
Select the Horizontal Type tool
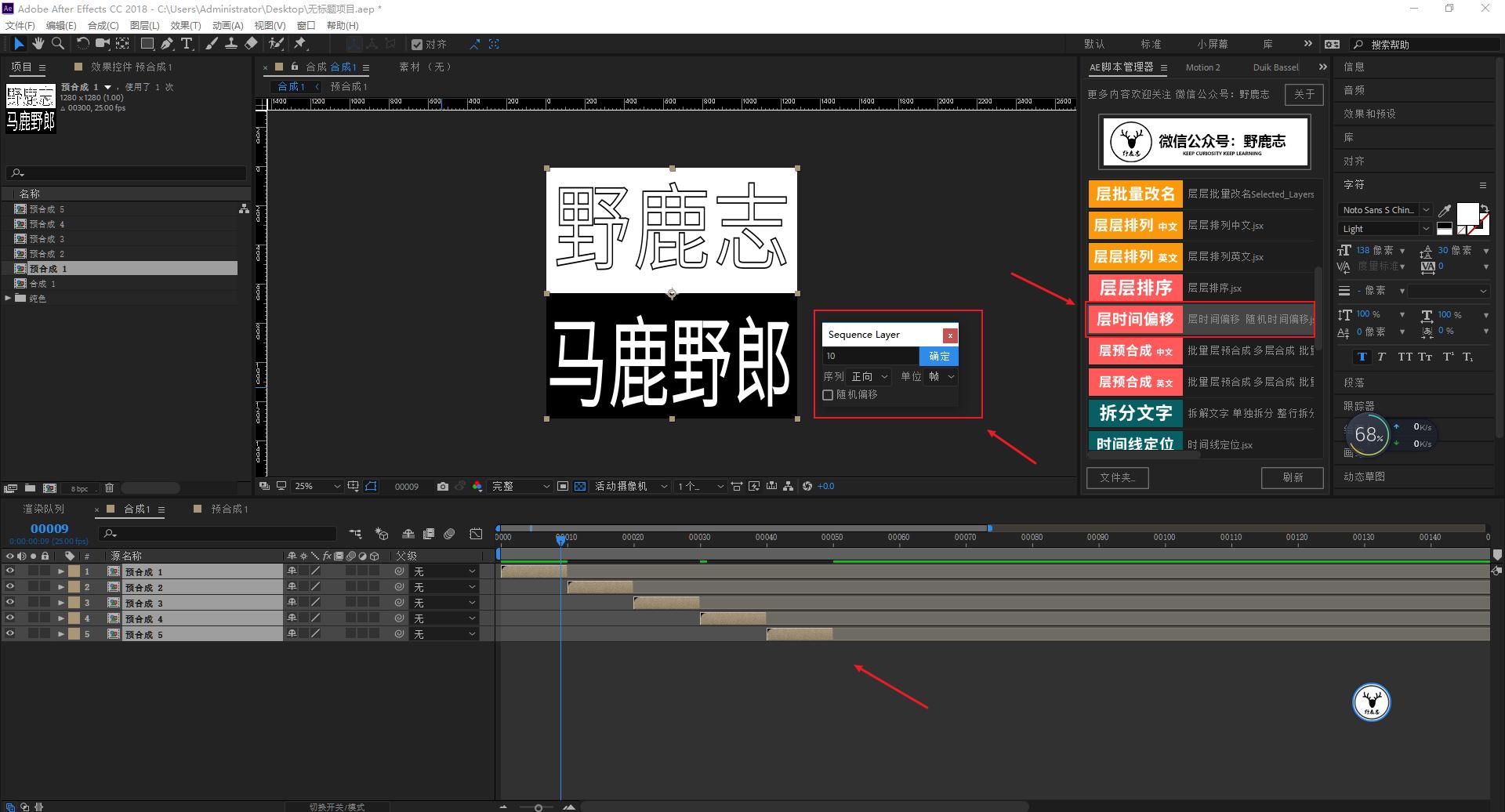coord(186,44)
